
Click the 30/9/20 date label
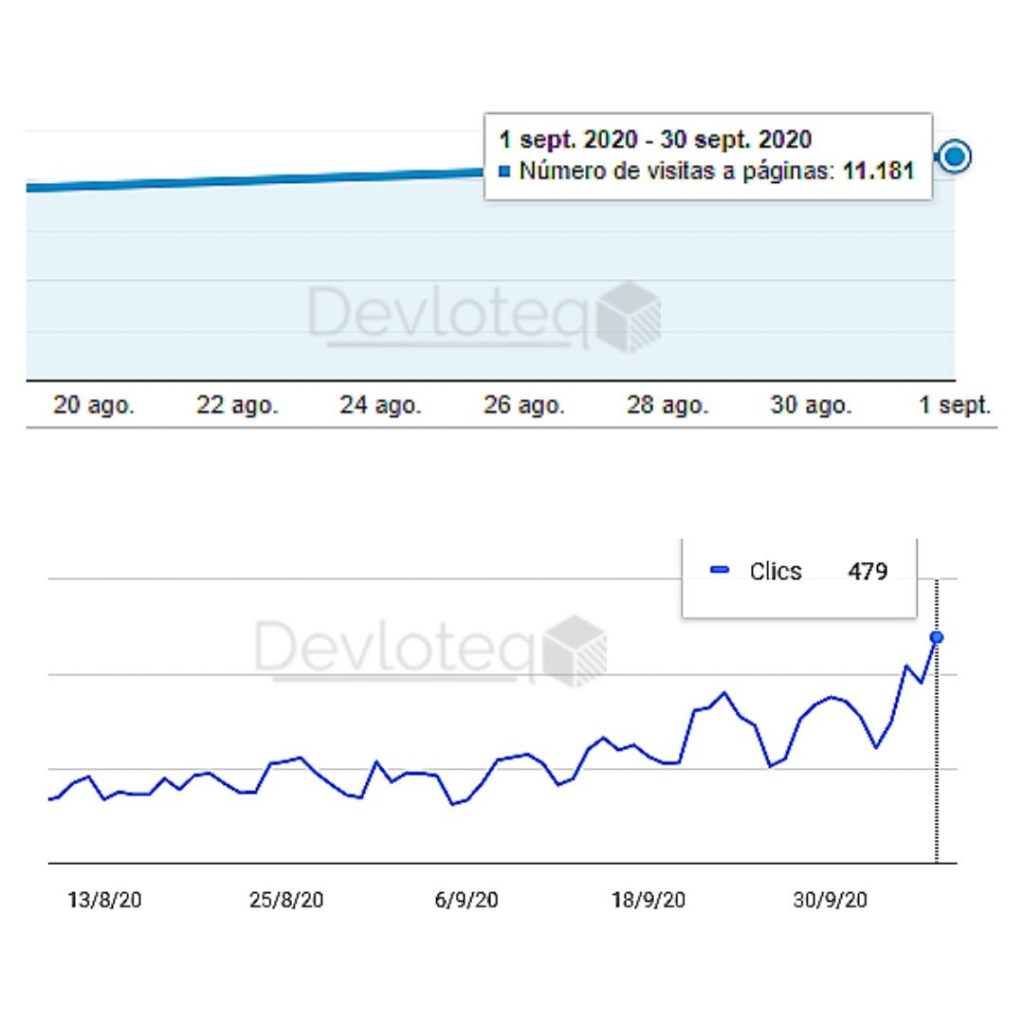(x=830, y=900)
